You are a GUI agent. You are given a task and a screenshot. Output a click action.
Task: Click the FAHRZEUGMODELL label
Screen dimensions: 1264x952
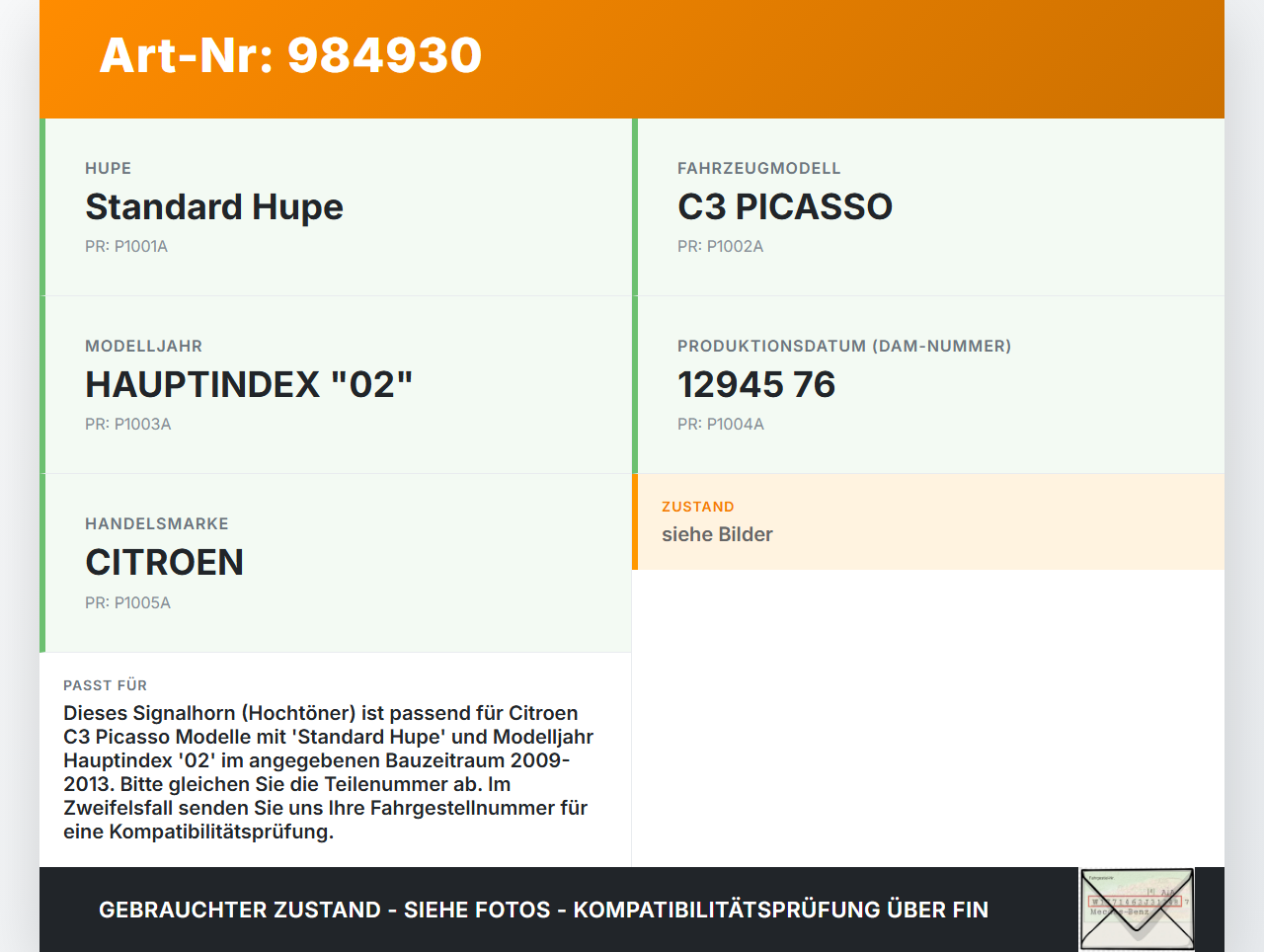(758, 169)
